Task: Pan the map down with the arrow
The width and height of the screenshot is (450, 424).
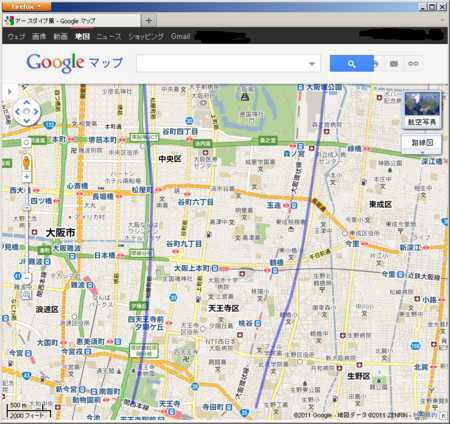Action: point(27,121)
